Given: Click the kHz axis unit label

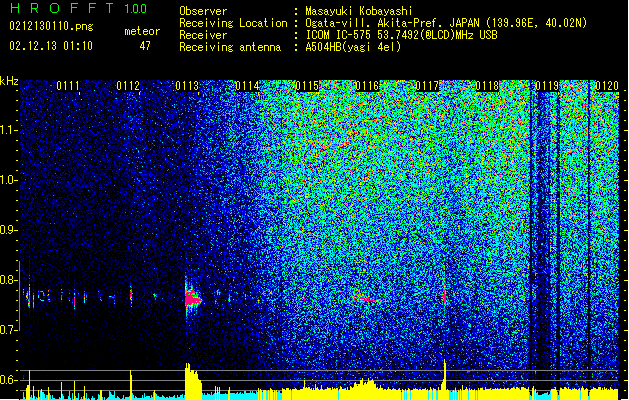Looking at the screenshot, I should point(9,81).
